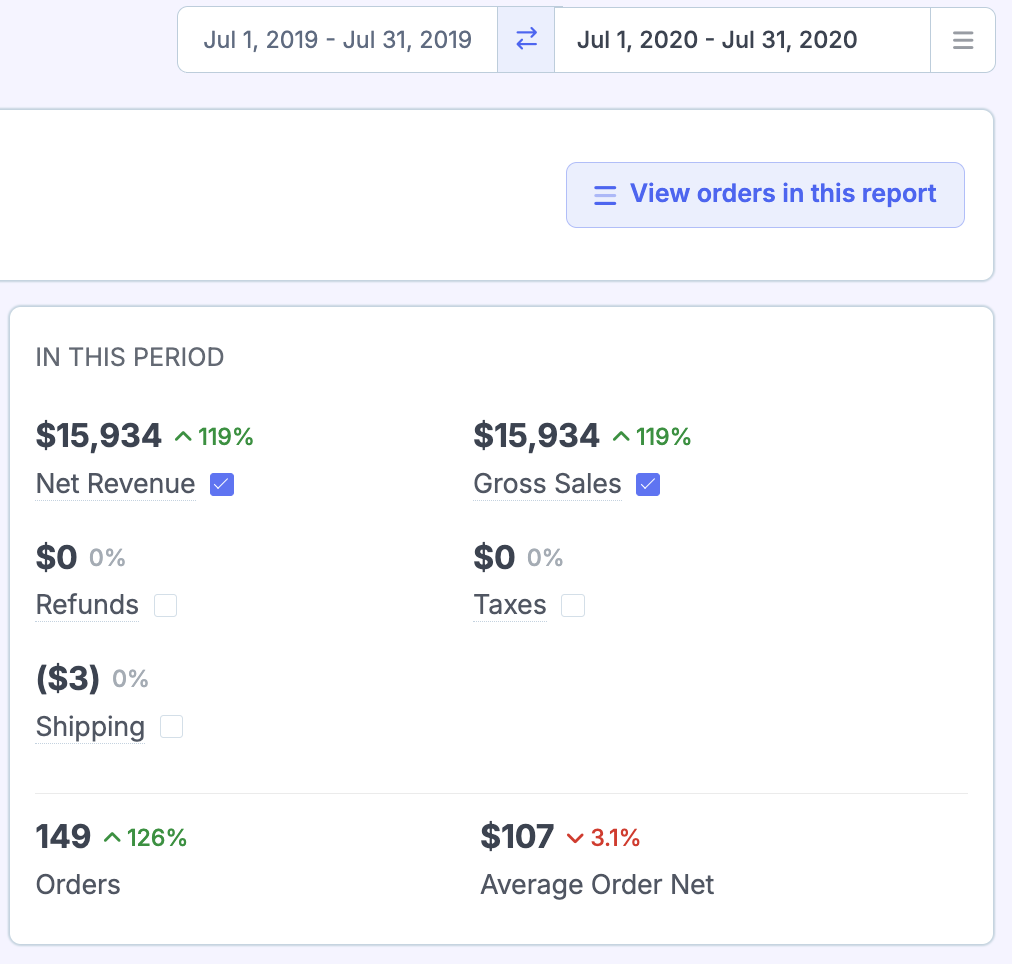Open the Jul 2019 comparison date range picker
This screenshot has width=1012, height=964.
(x=337, y=40)
